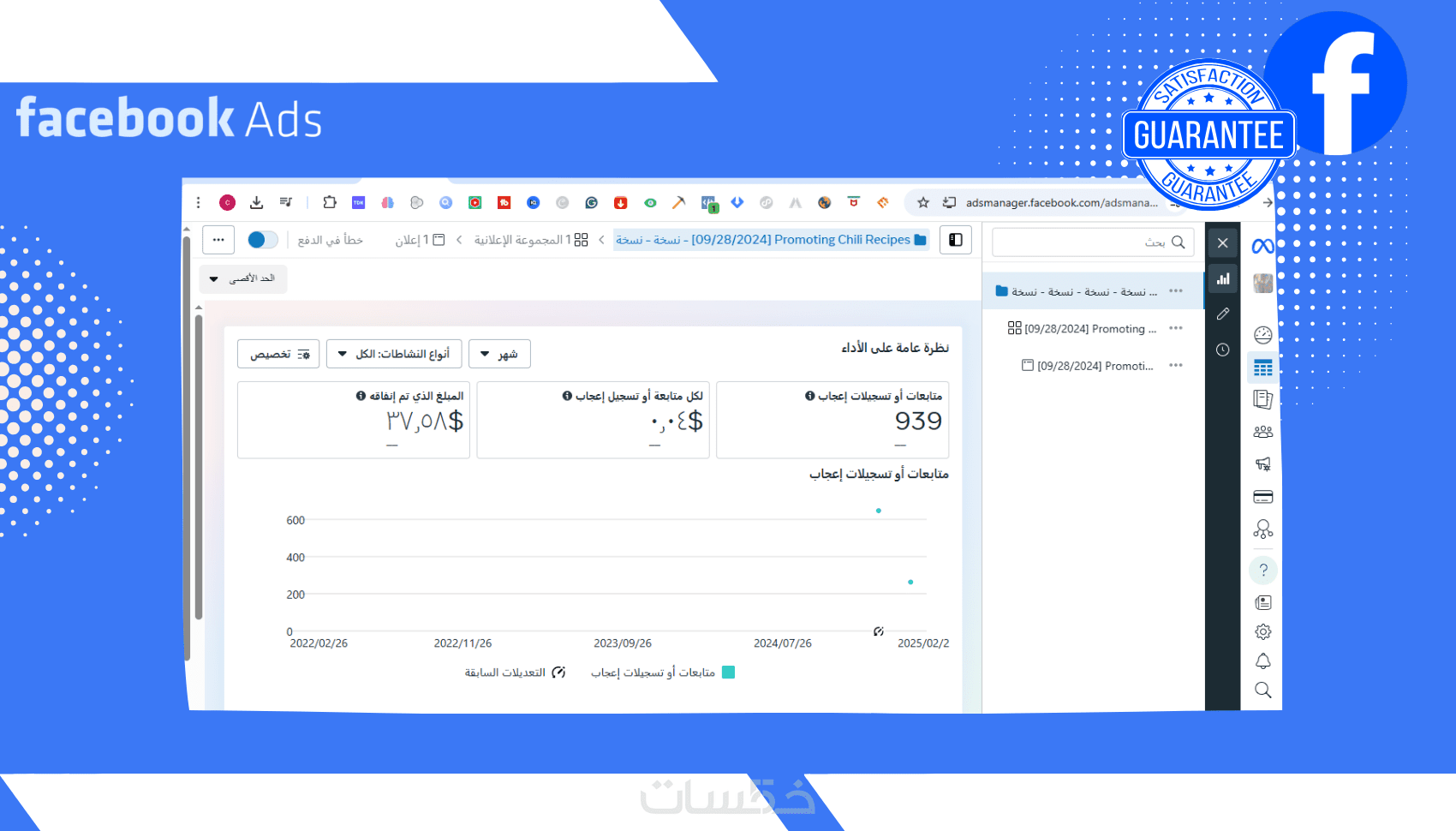Open the Notifications bell icon

(1262, 661)
